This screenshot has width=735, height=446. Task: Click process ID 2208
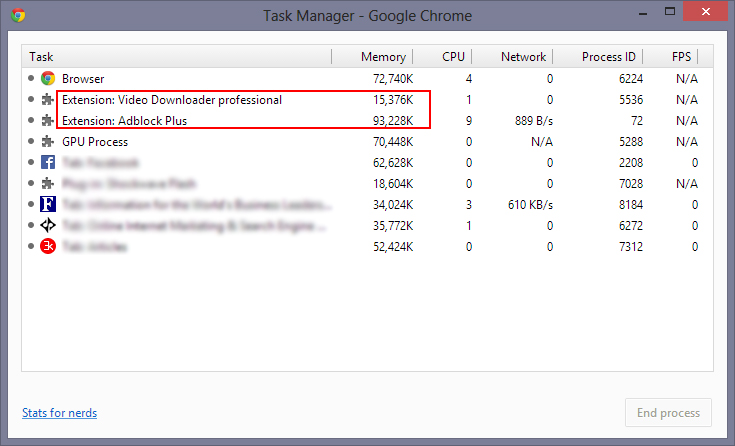pos(630,163)
